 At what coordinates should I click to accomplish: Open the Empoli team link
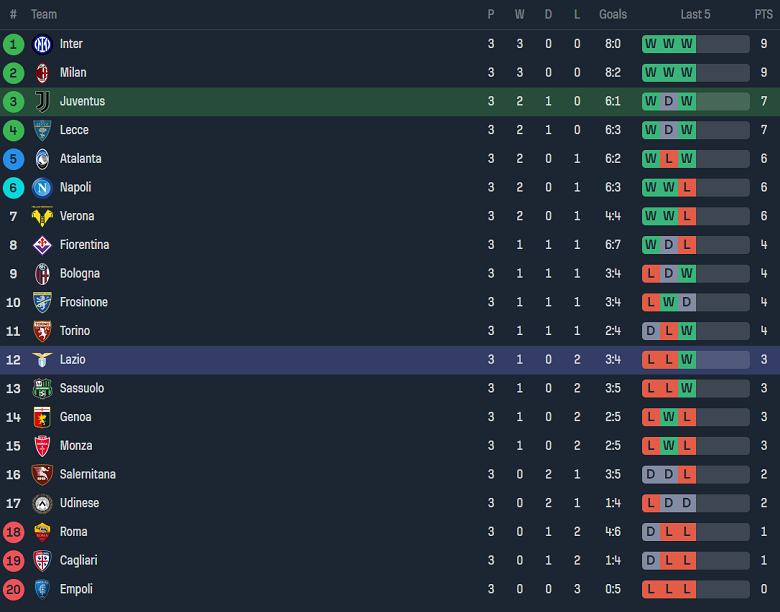point(76,590)
